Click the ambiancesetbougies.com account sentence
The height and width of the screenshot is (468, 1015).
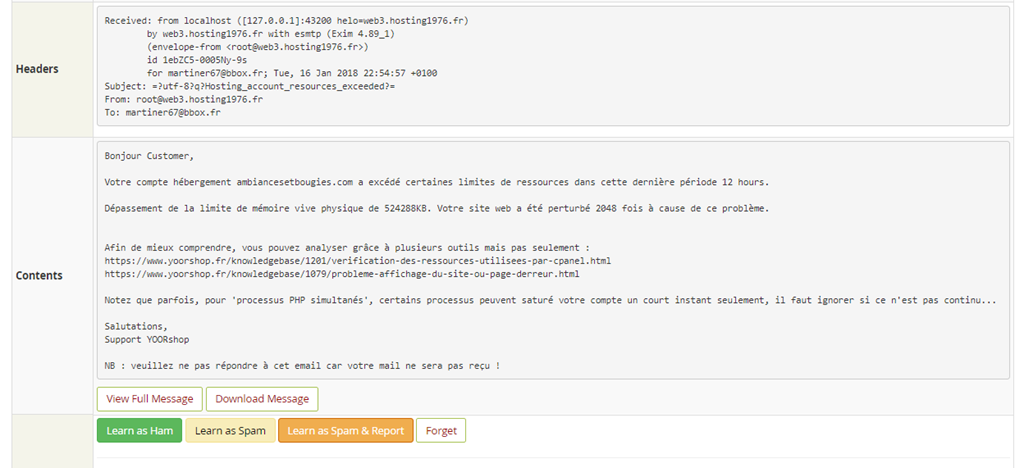coord(437,182)
